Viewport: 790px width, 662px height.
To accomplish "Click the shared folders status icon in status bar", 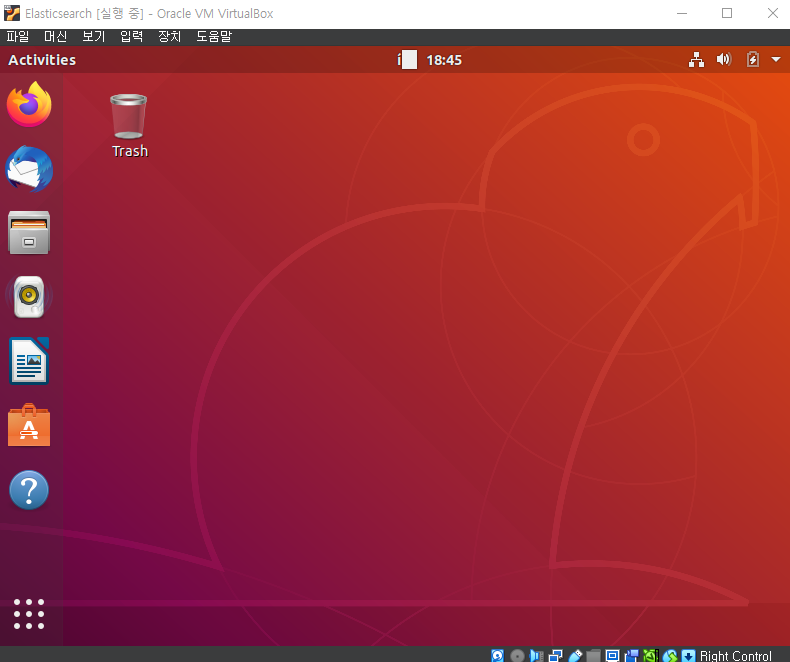I will [x=594, y=655].
